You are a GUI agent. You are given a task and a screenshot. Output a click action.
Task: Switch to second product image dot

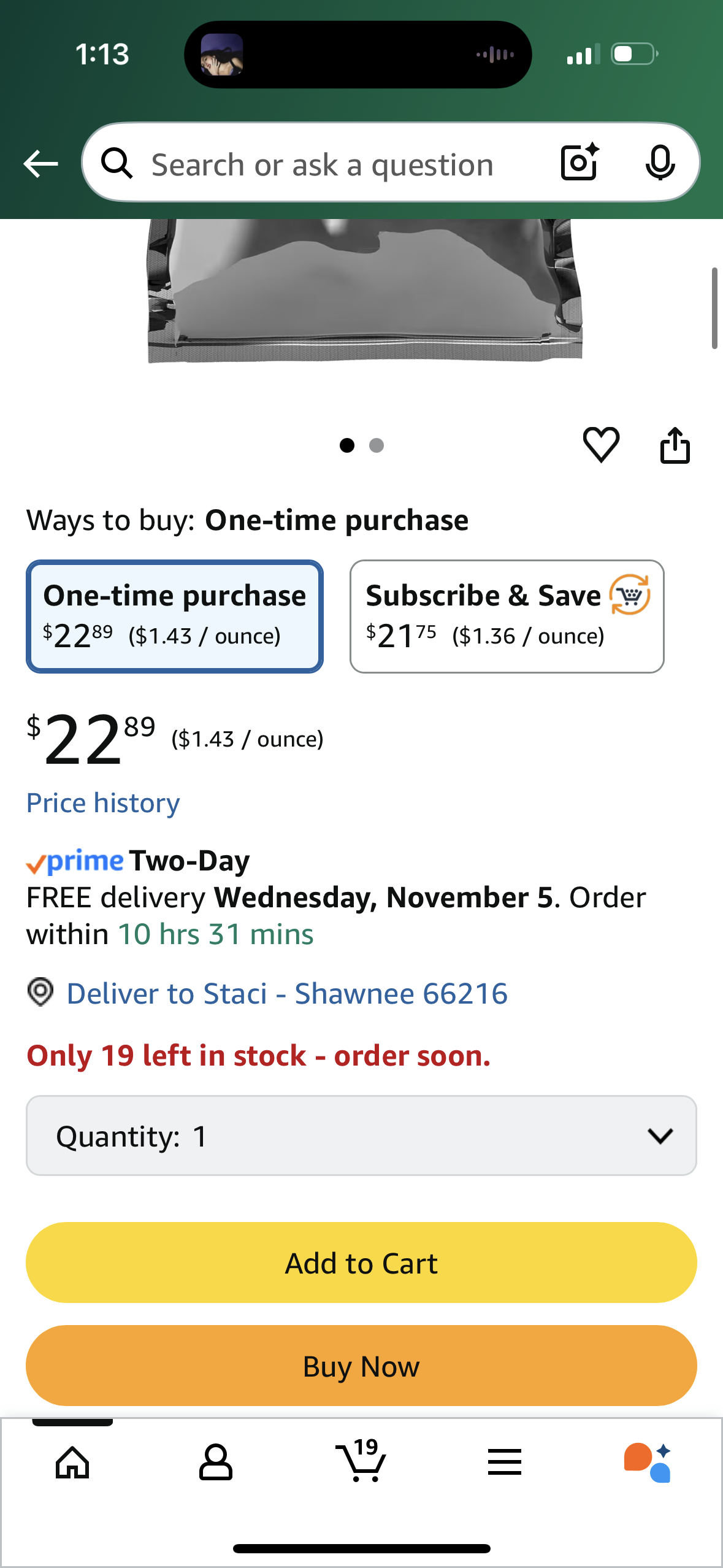[x=377, y=445]
